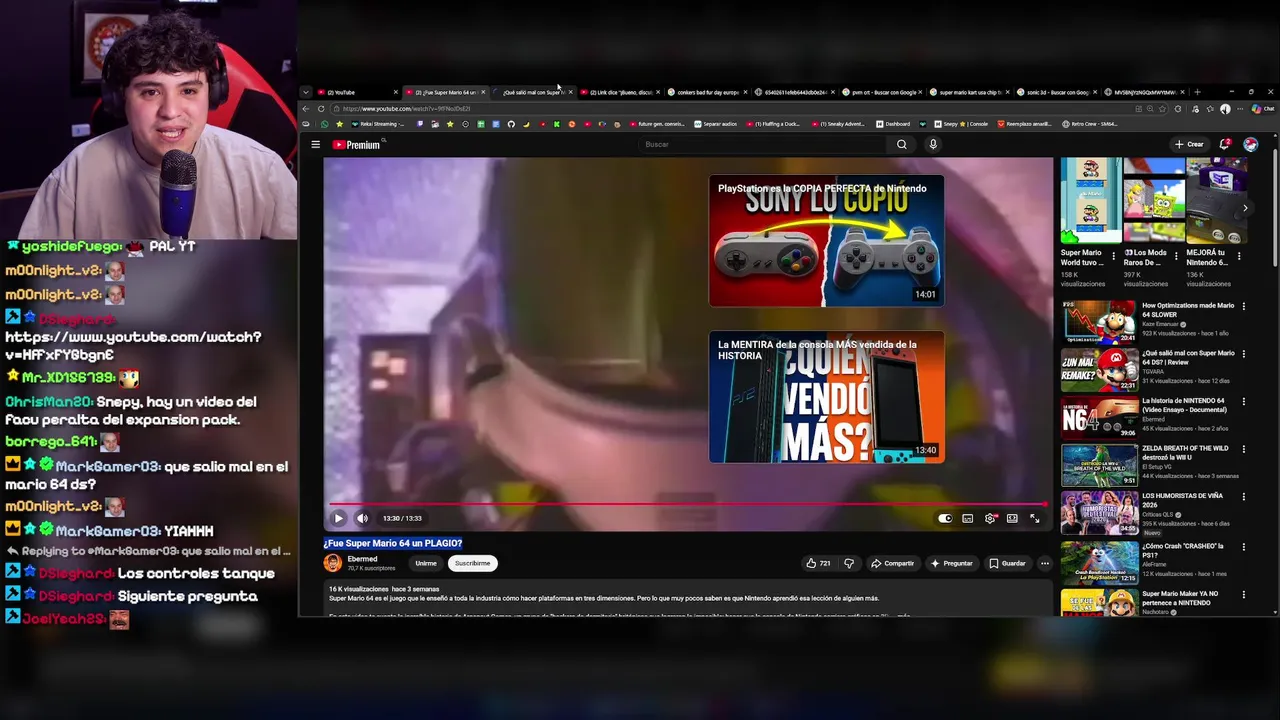Click the YouTube Buscar search field

pyautogui.click(x=762, y=144)
